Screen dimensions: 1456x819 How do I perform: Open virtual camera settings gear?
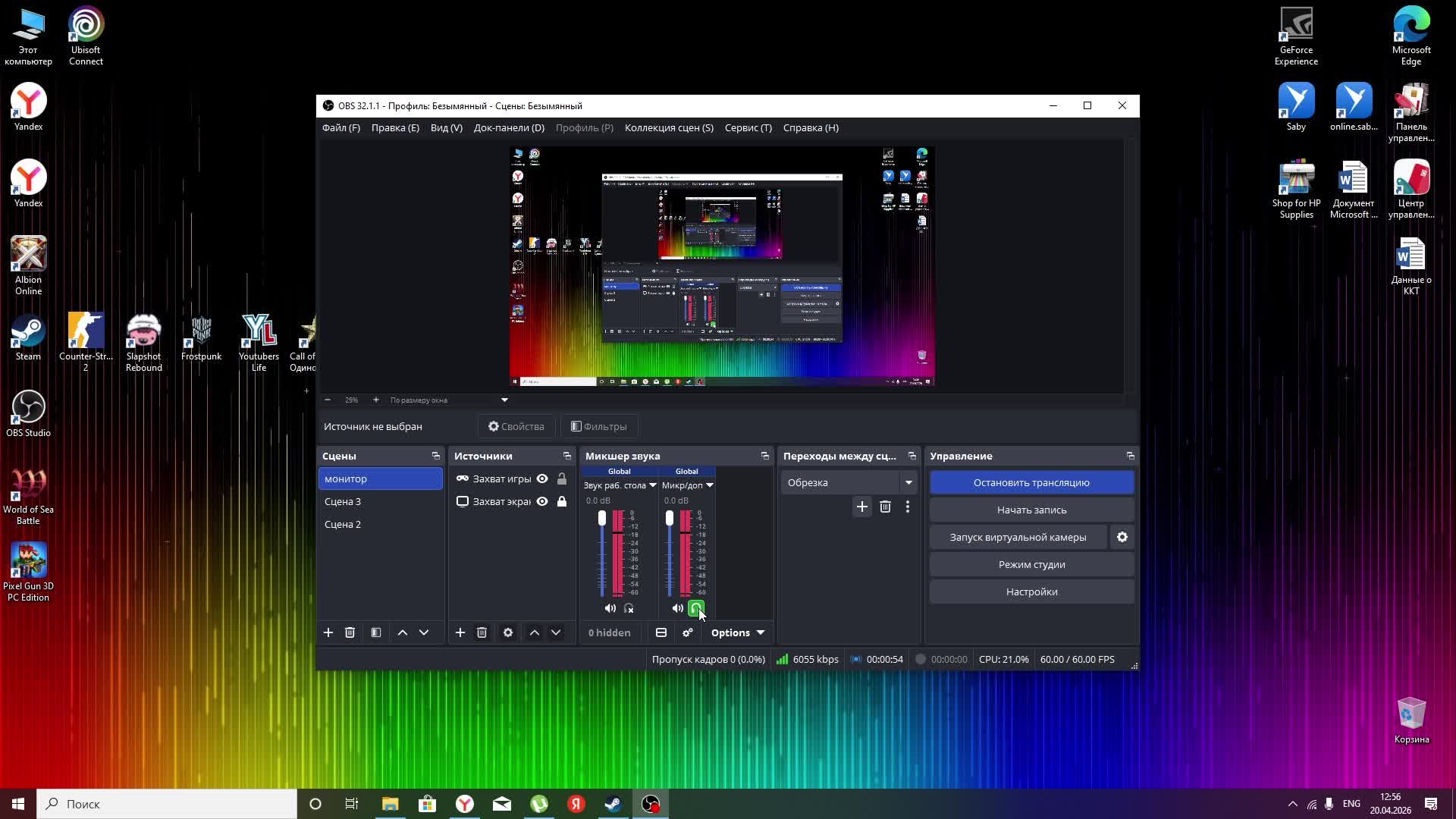click(x=1122, y=537)
